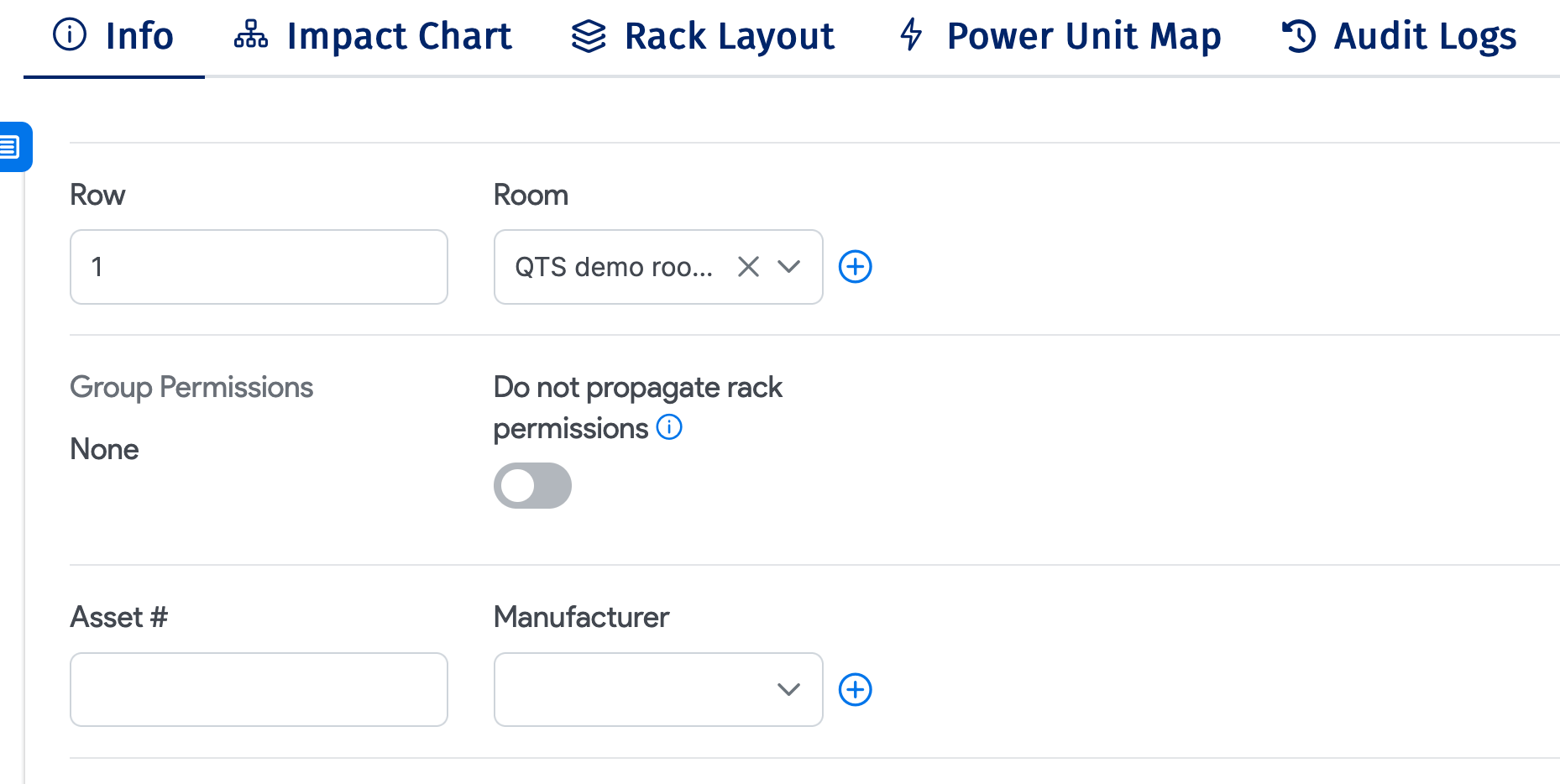The width and height of the screenshot is (1560, 784).
Task: Enable Do not propagate rack permissions
Action: pyautogui.click(x=532, y=485)
